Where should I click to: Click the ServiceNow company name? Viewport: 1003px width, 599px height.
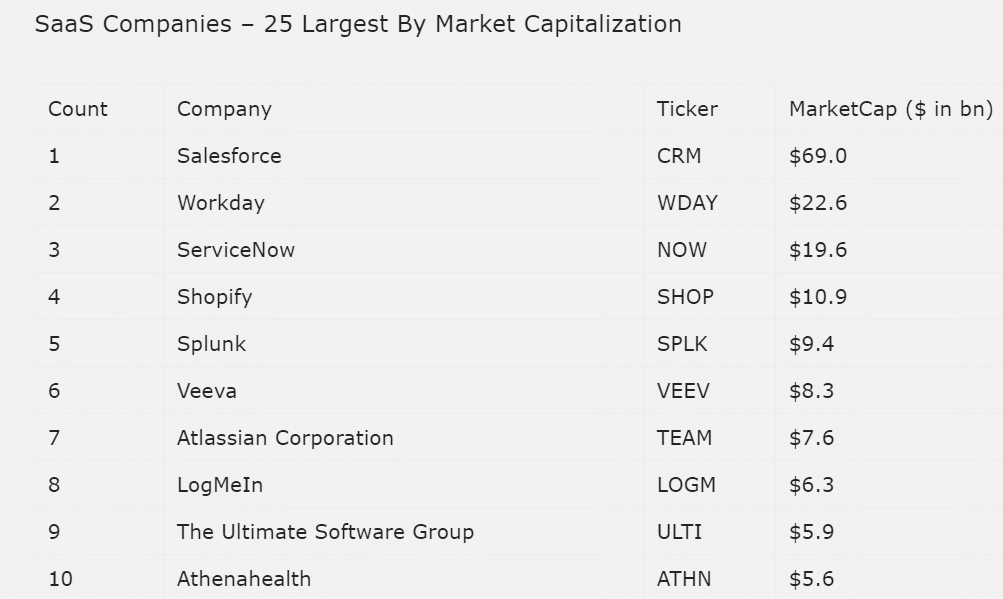(x=236, y=250)
